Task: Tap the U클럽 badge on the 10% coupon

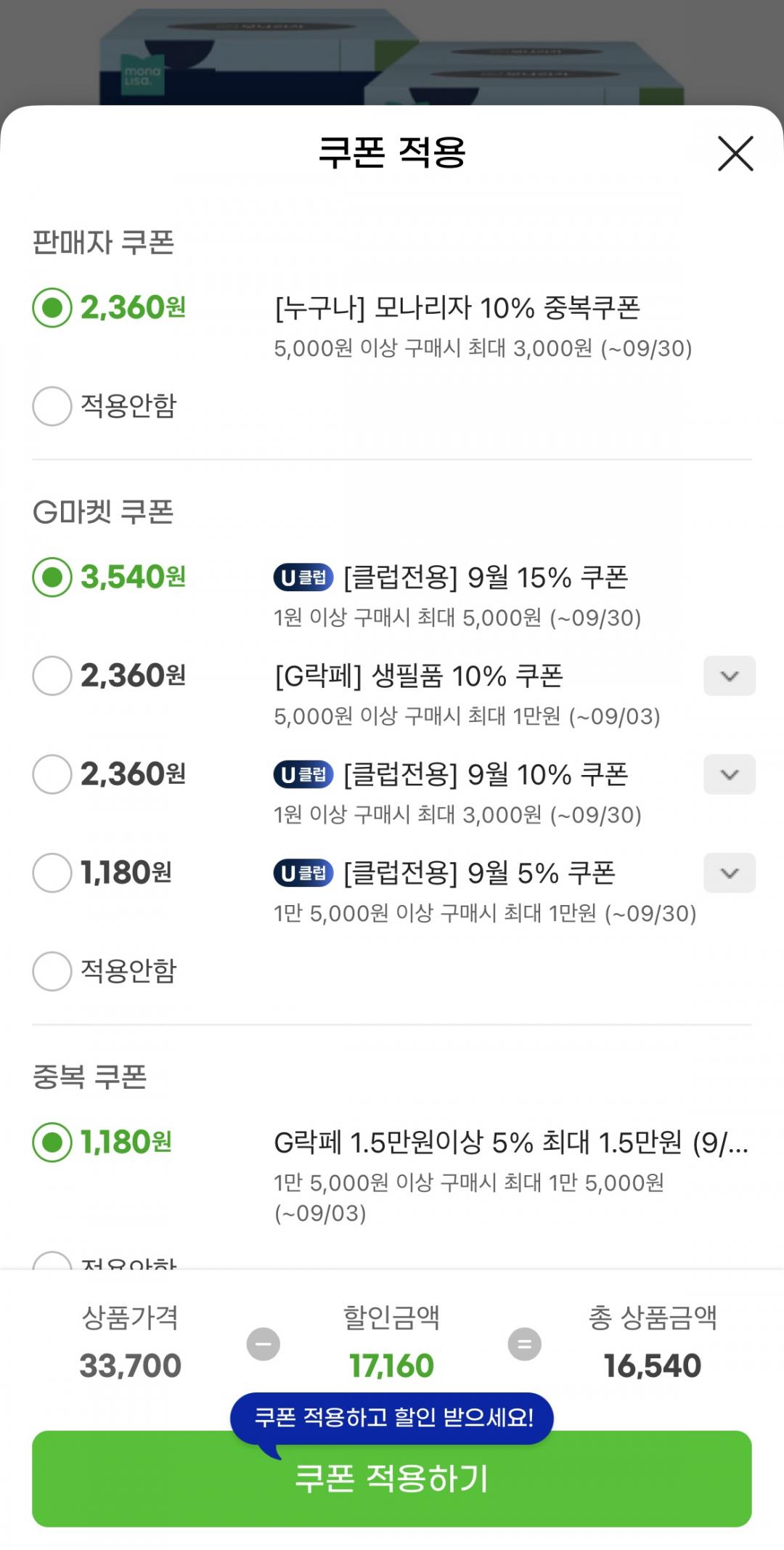Action: 303,774
